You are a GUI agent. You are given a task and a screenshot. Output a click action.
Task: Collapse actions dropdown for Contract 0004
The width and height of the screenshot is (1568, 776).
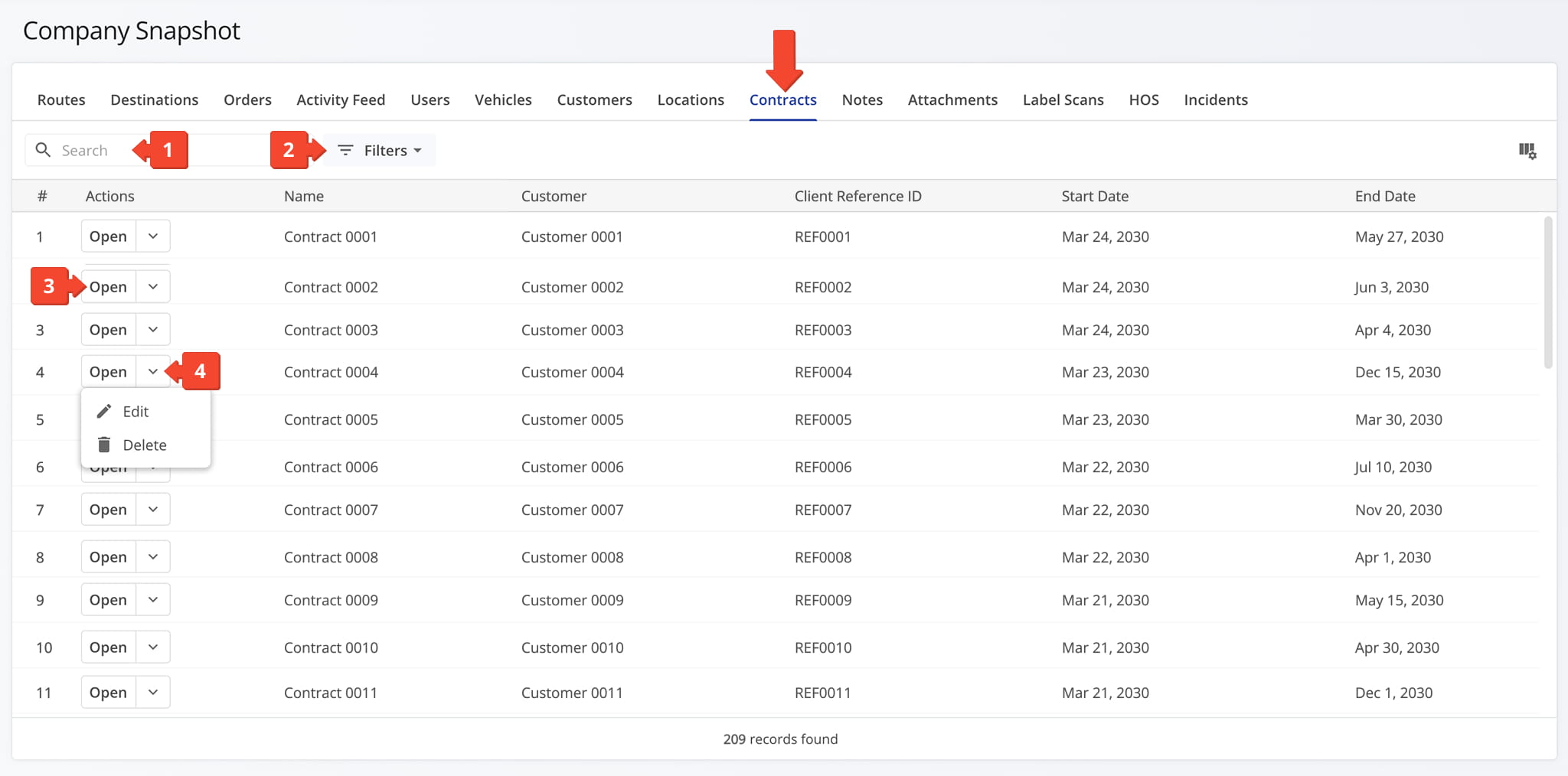pyautogui.click(x=153, y=371)
